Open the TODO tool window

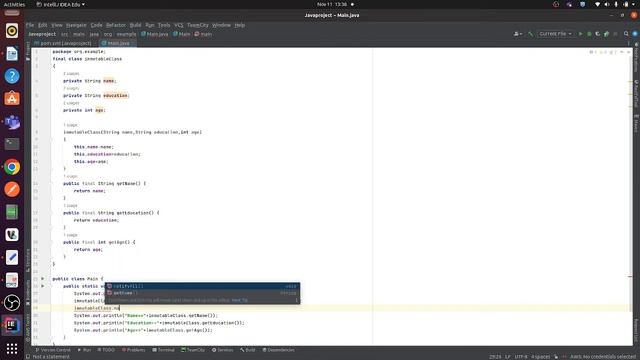click(x=106, y=350)
